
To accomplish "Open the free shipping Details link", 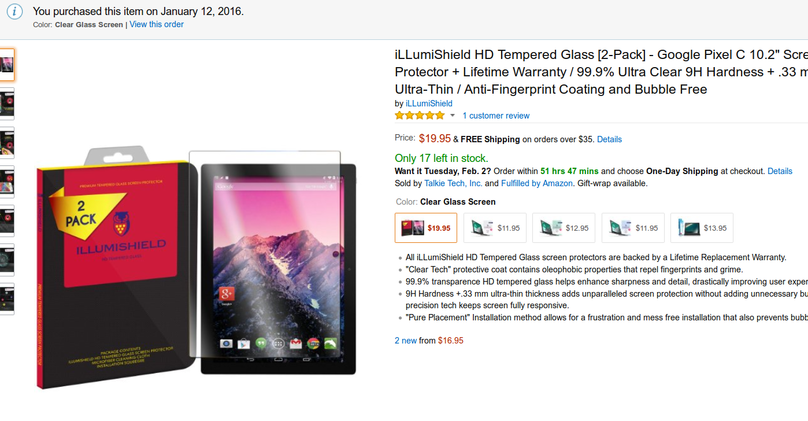I will tap(609, 139).
